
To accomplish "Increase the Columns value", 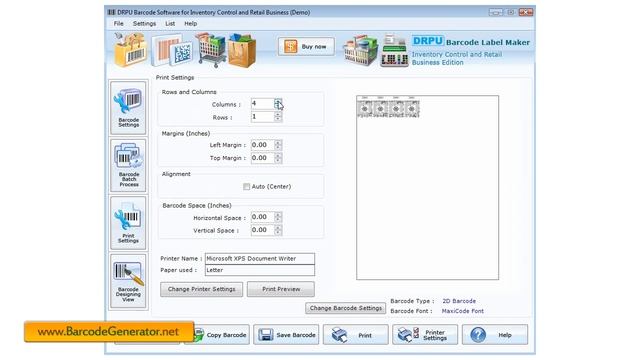I will [278, 102].
